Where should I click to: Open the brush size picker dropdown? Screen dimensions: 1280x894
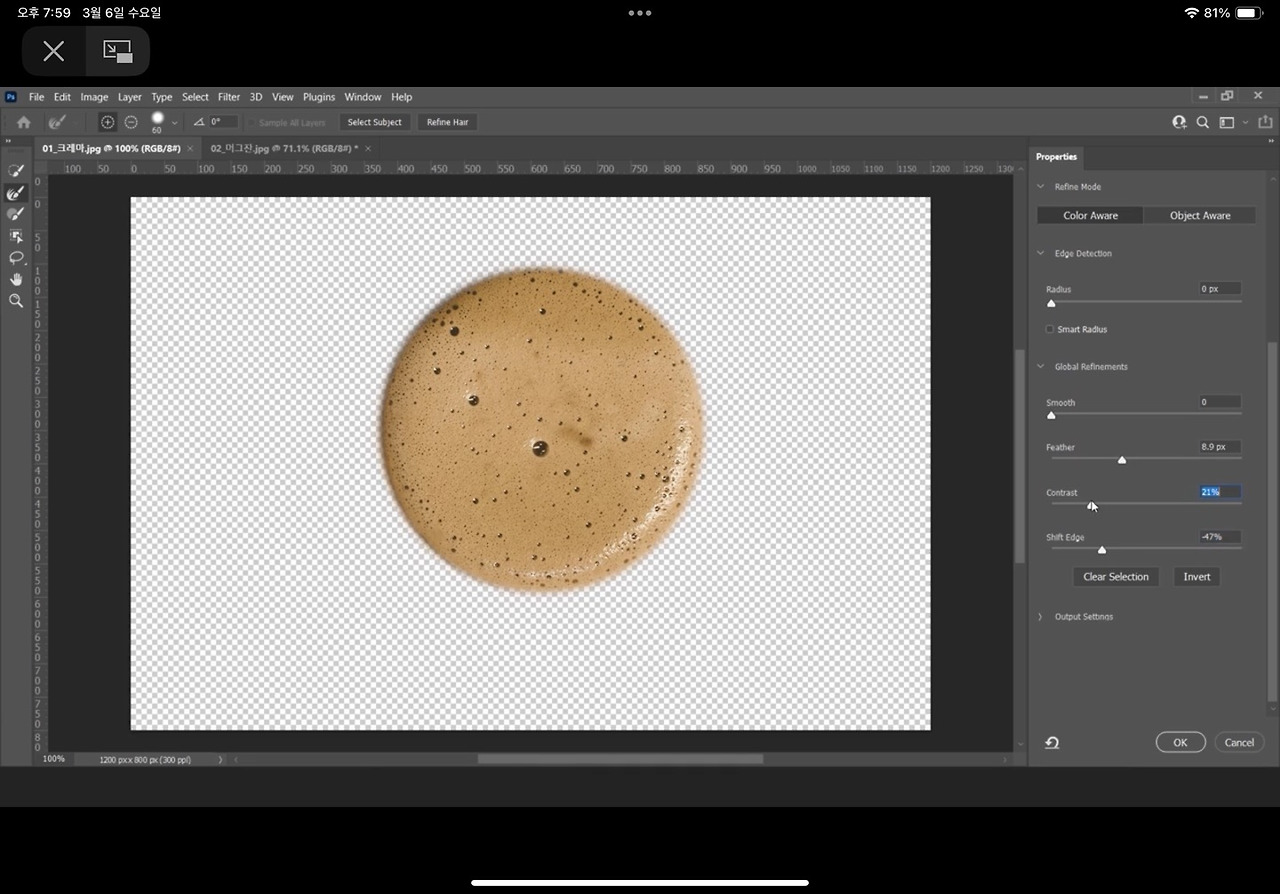point(175,123)
